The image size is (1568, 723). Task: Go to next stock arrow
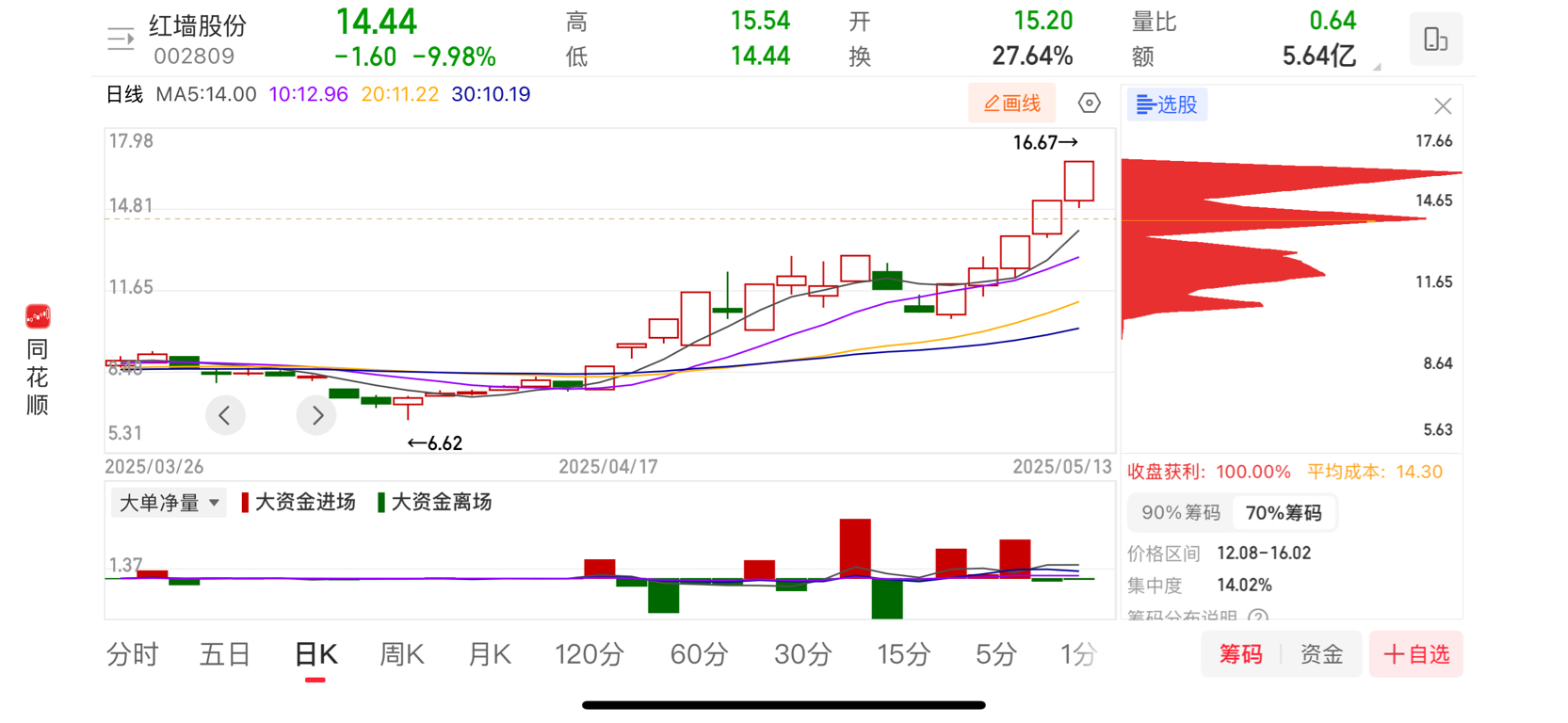(316, 415)
